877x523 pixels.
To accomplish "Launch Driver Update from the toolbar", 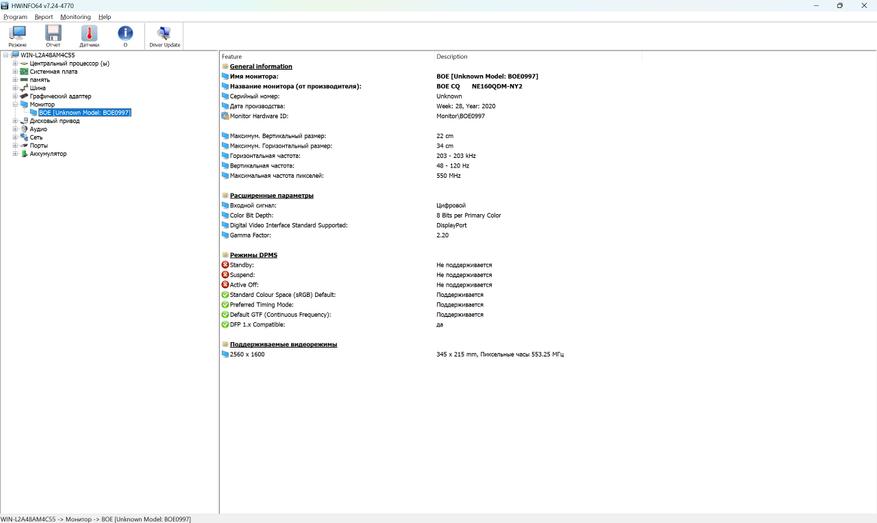I will (164, 36).
